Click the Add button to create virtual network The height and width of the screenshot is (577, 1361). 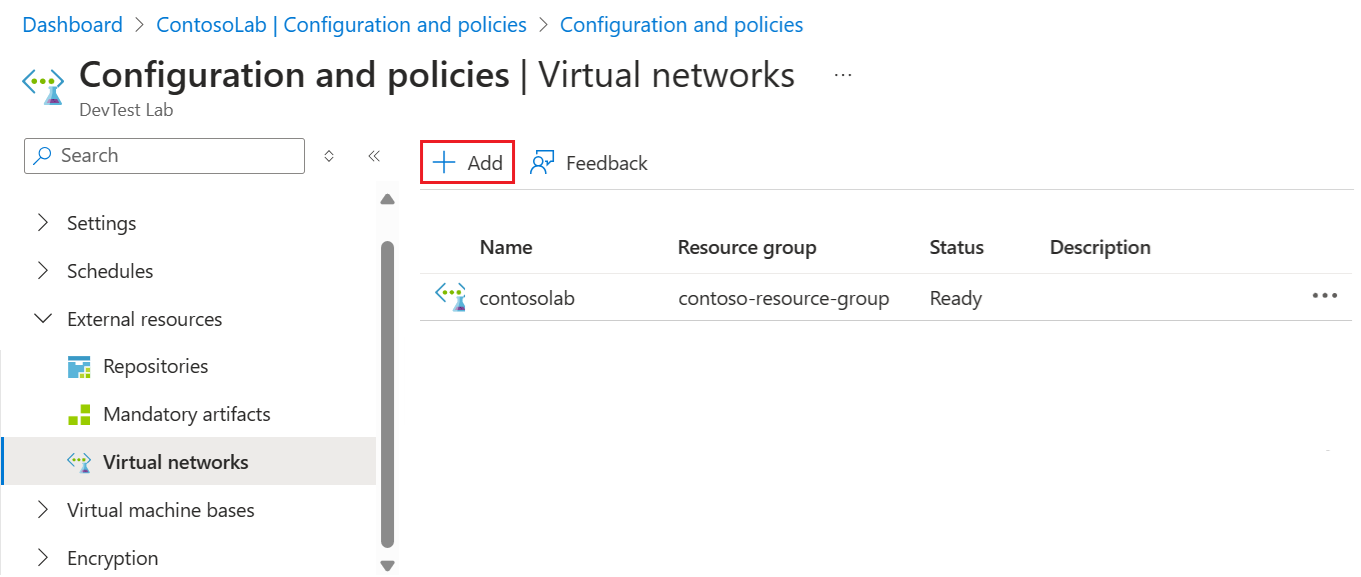467,162
